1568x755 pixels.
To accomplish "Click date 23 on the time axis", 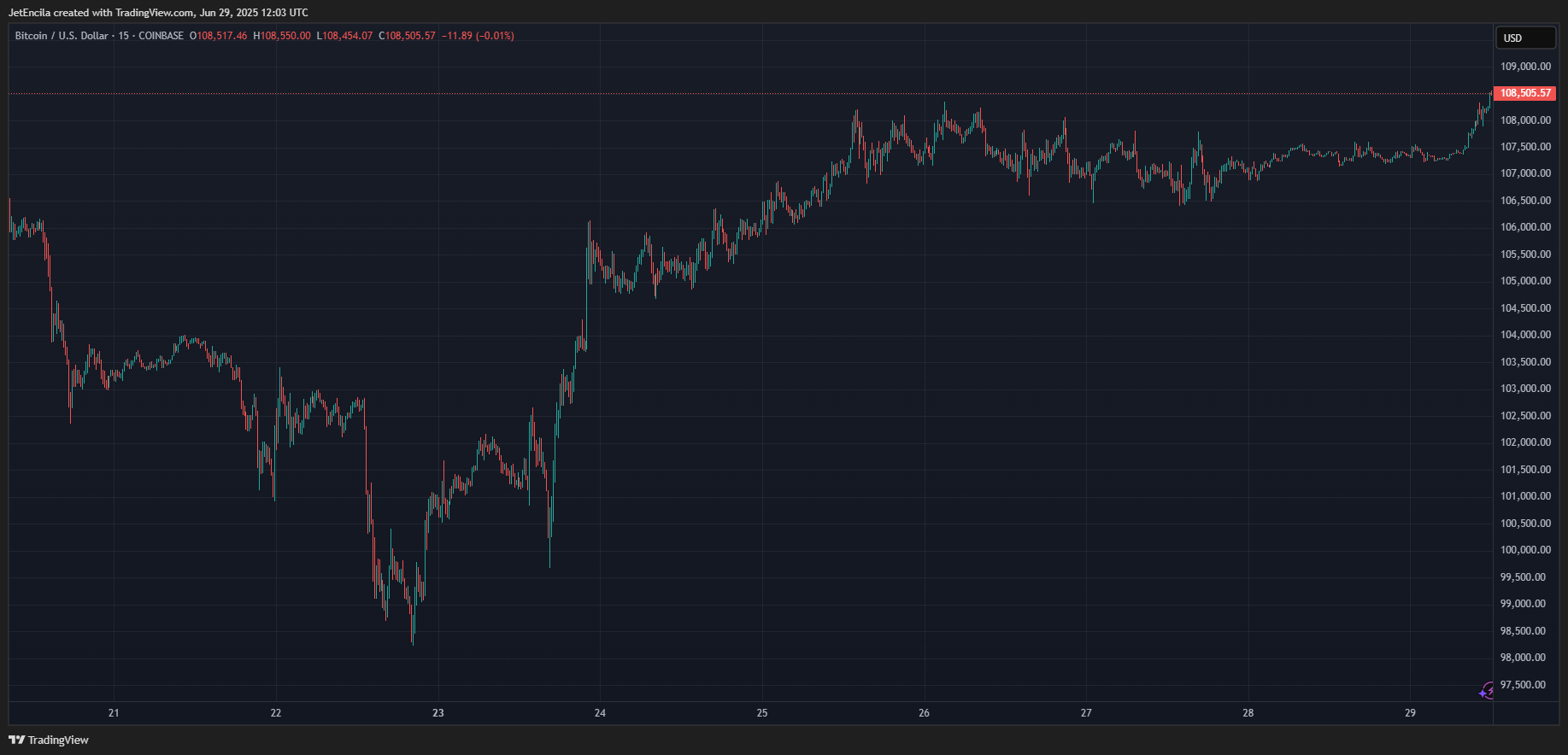I will pyautogui.click(x=438, y=713).
